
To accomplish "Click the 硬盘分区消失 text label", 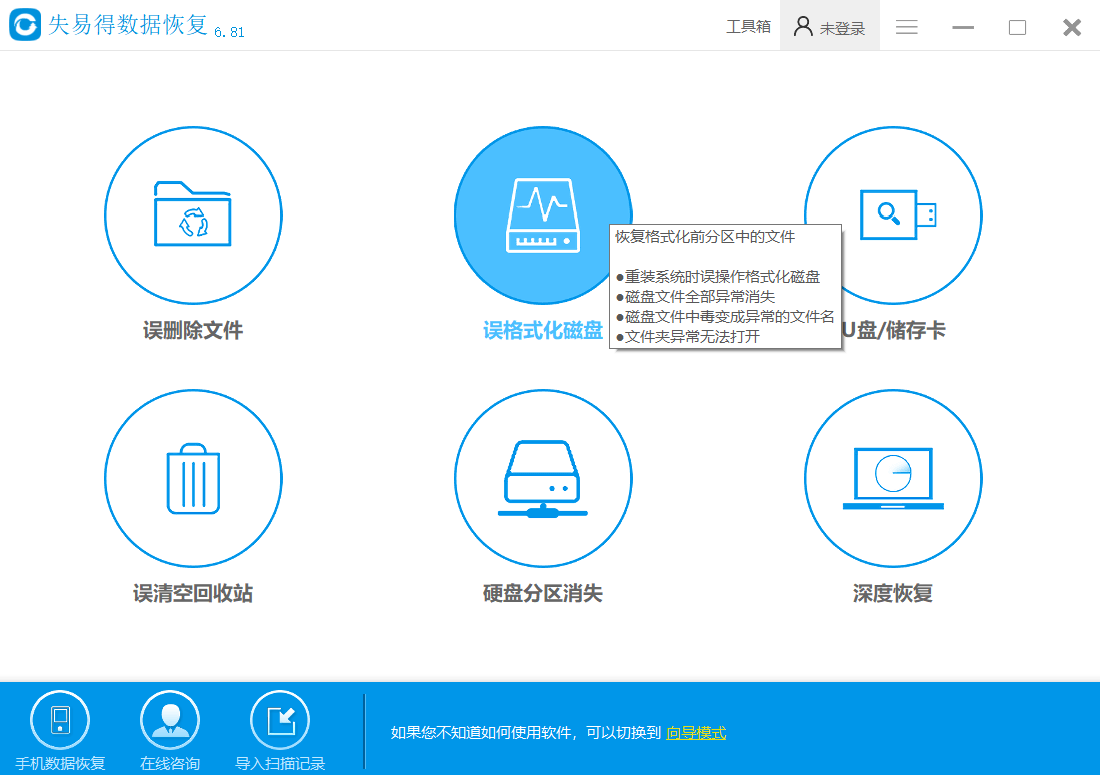I will [543, 593].
